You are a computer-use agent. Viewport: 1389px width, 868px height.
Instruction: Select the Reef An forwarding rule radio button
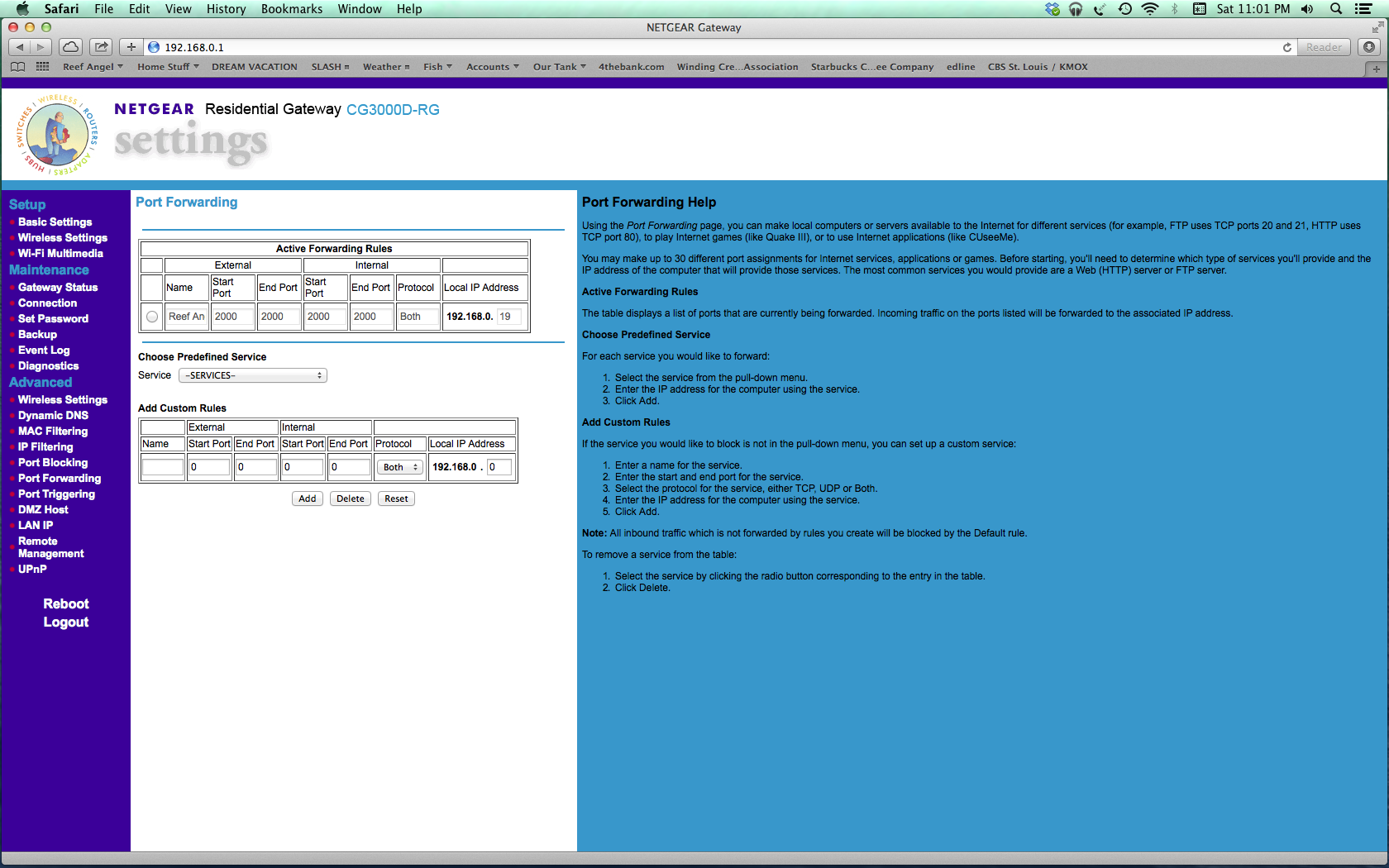pos(152,317)
